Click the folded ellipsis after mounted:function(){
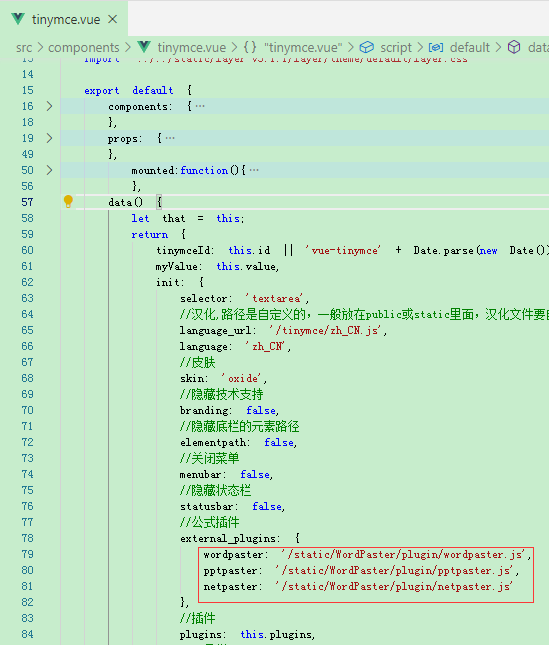Image resolution: width=549 pixels, height=645 pixels. [254, 170]
